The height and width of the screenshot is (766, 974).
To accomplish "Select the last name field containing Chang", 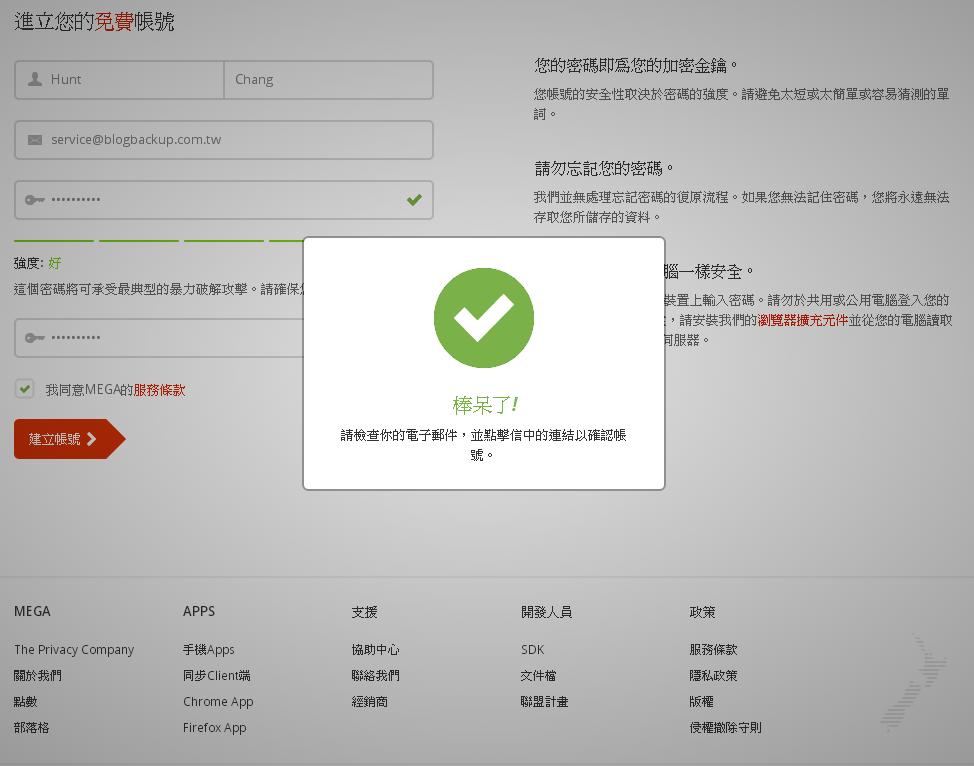I will tap(329, 80).
